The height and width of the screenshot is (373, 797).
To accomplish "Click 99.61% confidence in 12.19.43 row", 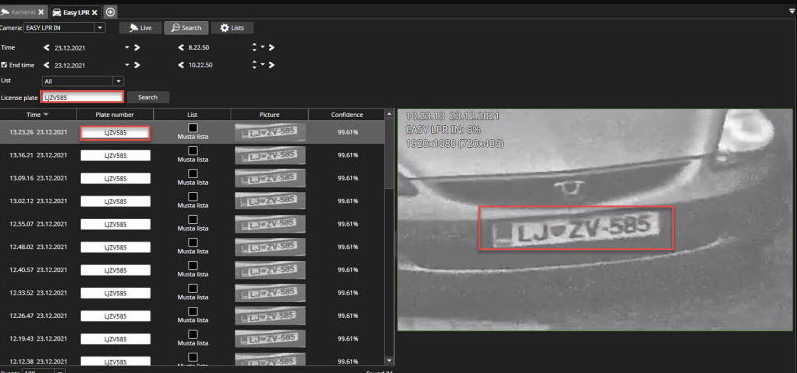I will (348, 338).
